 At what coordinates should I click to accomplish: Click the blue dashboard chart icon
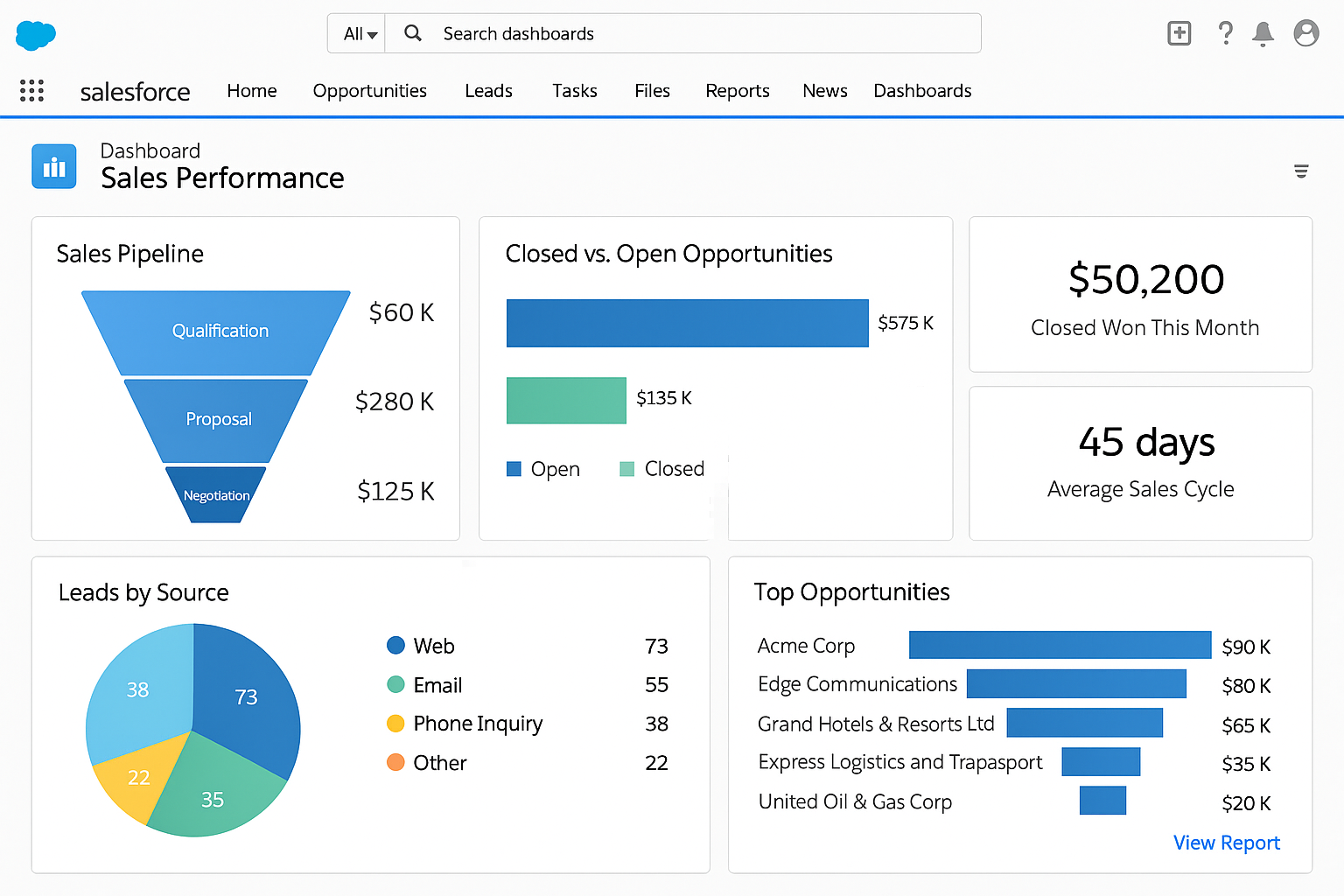(x=54, y=166)
